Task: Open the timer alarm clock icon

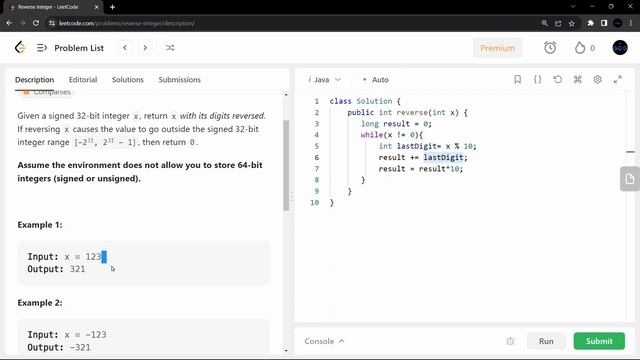Action: click(x=550, y=48)
